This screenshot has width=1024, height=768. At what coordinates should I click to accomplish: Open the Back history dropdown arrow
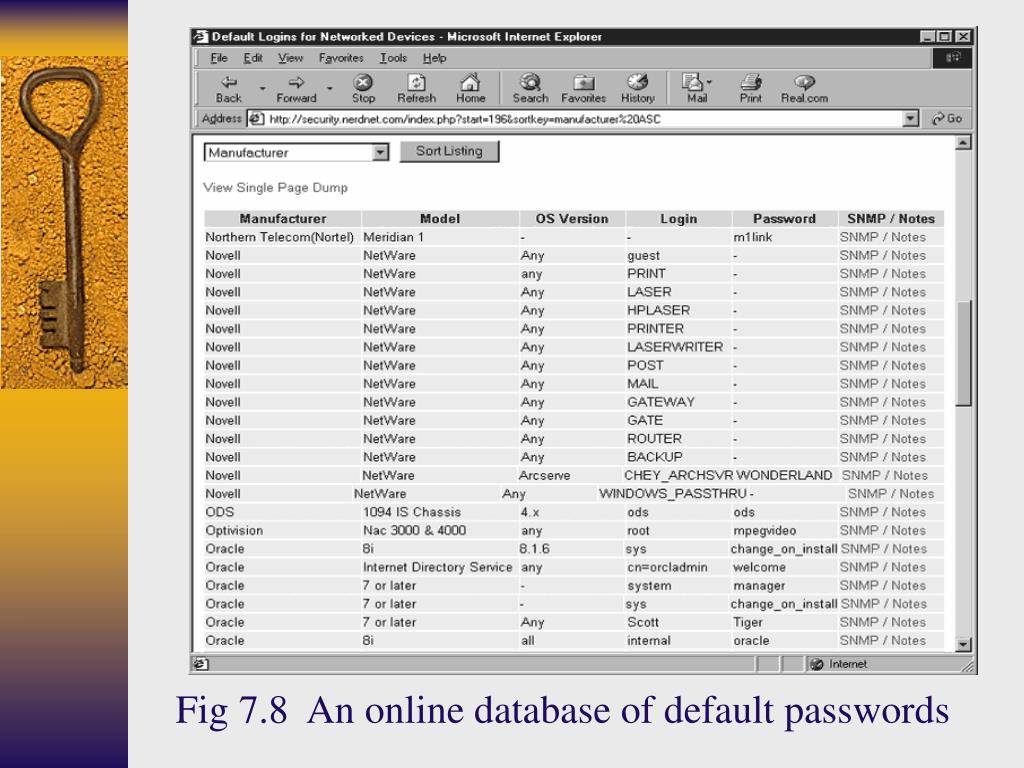pyautogui.click(x=263, y=88)
